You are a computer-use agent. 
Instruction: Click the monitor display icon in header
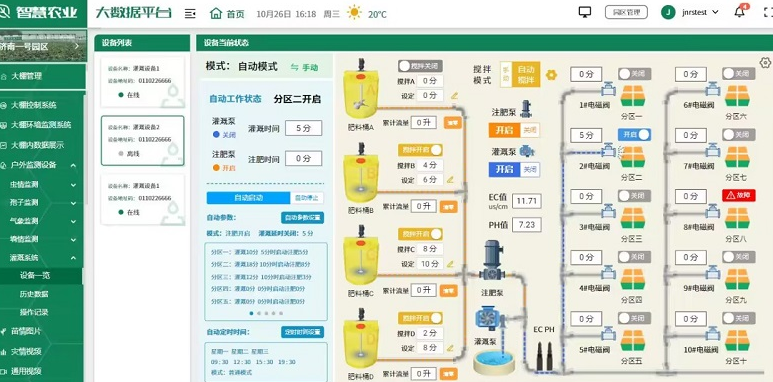pyautogui.click(x=585, y=12)
